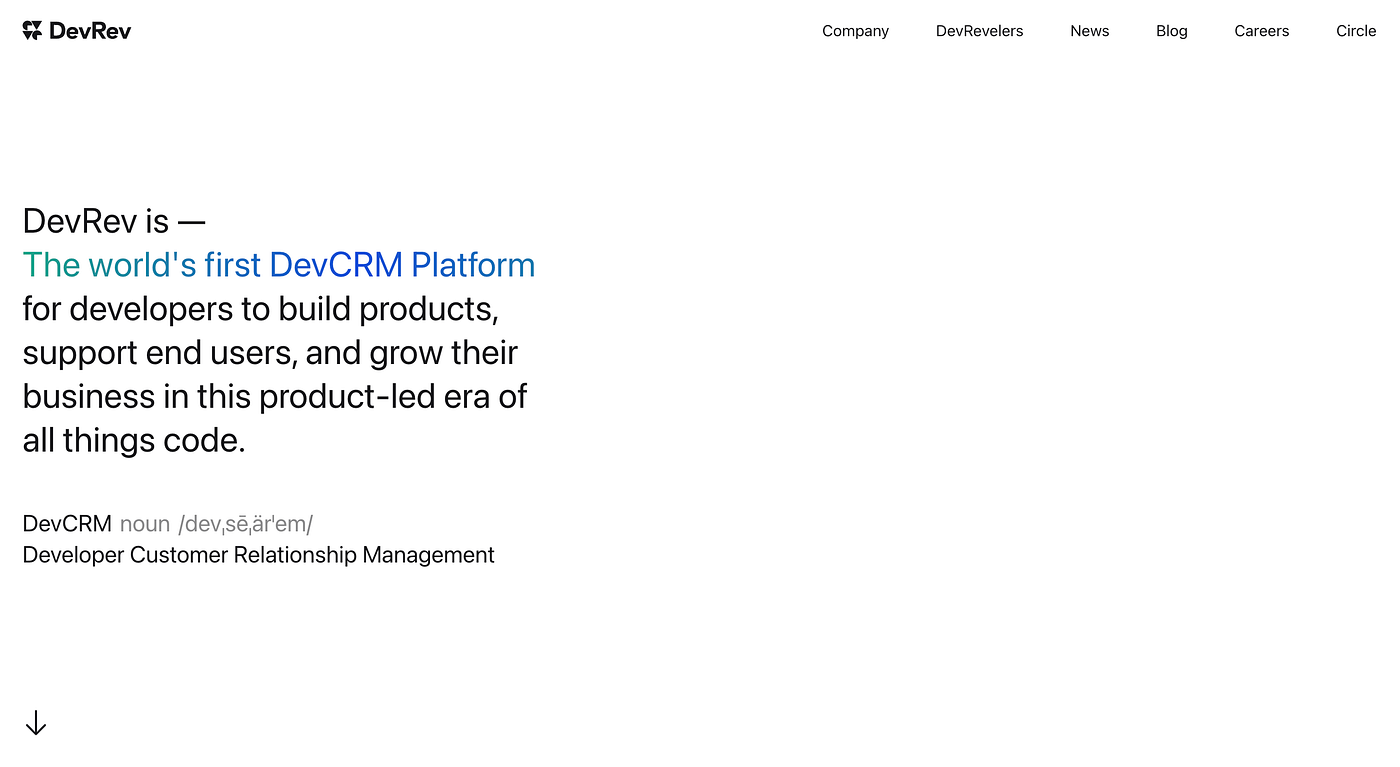Screen dimensions: 1400x767
Task: Open the Circle nav link
Action: pos(1356,31)
